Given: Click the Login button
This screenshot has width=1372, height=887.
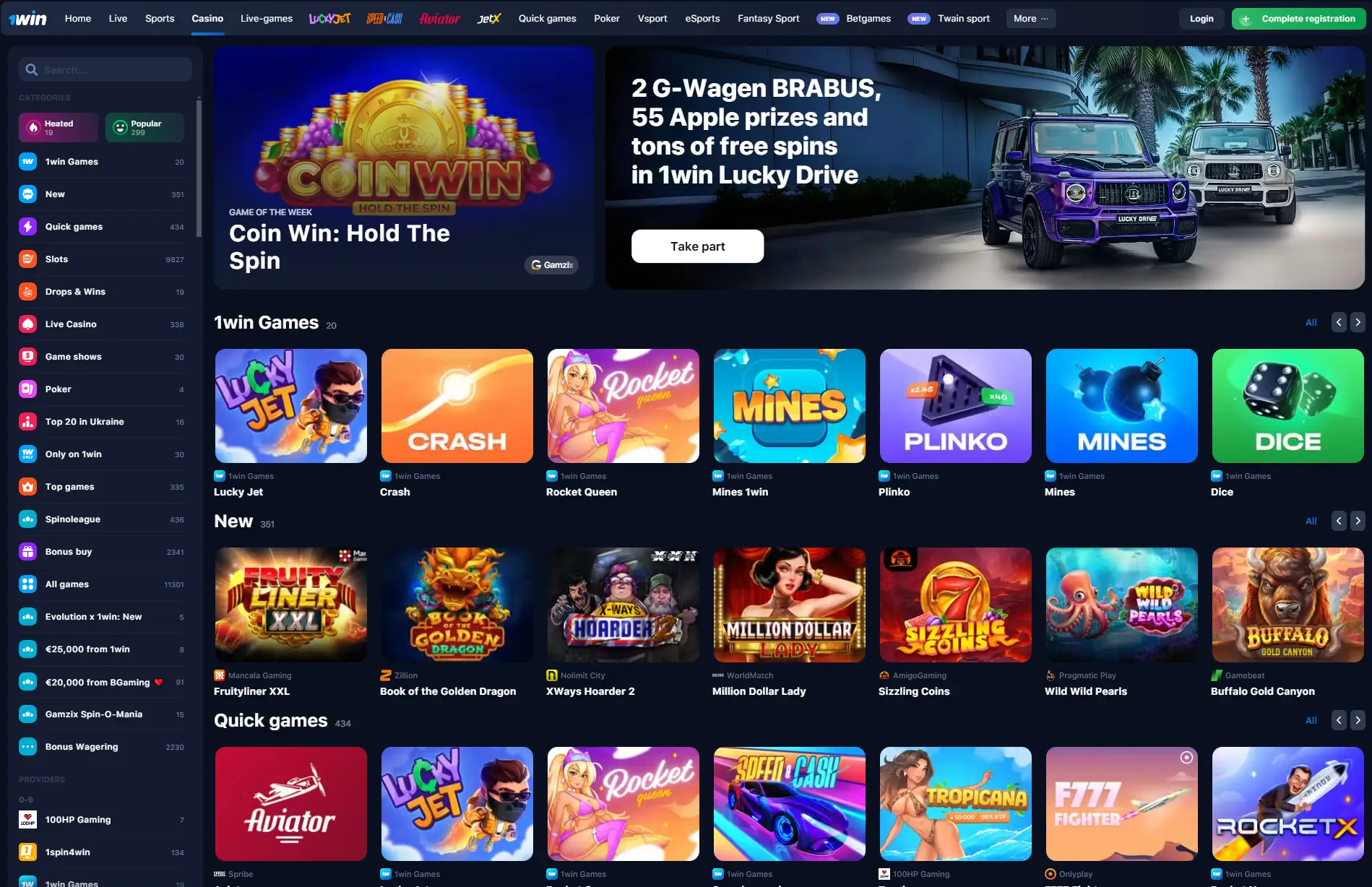Looking at the screenshot, I should (1201, 19).
